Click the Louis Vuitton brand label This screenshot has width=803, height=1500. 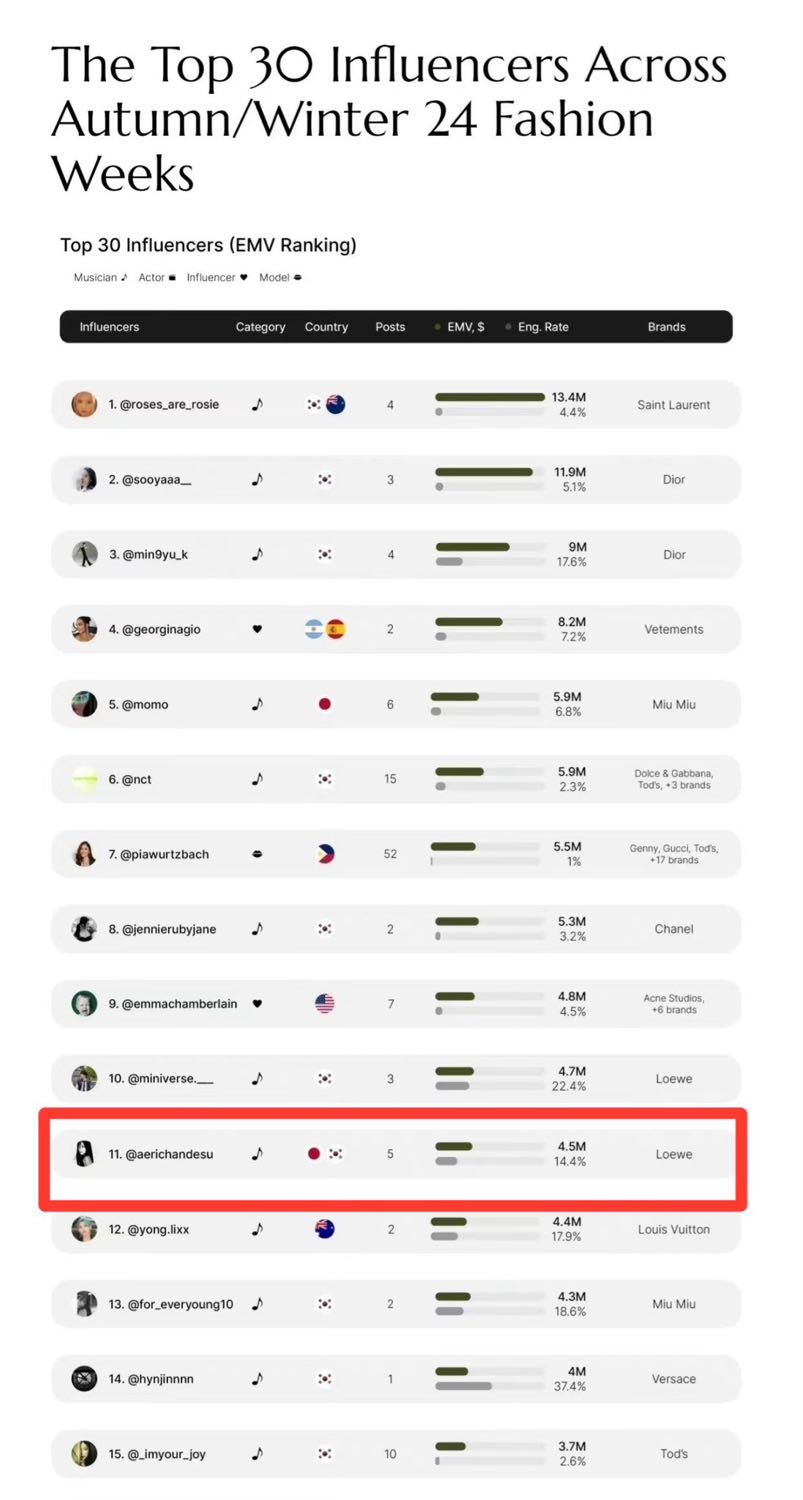pos(674,1229)
